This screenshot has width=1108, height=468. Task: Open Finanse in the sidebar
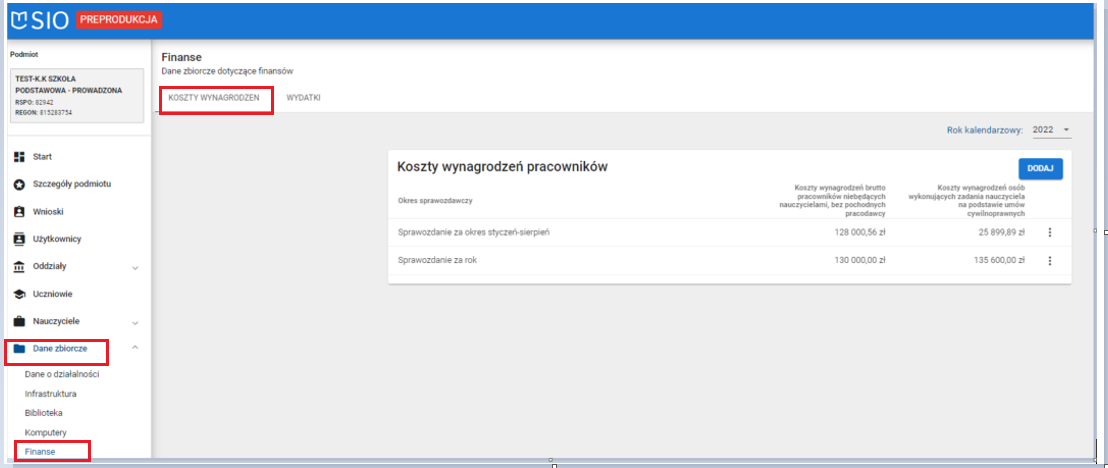click(x=40, y=452)
